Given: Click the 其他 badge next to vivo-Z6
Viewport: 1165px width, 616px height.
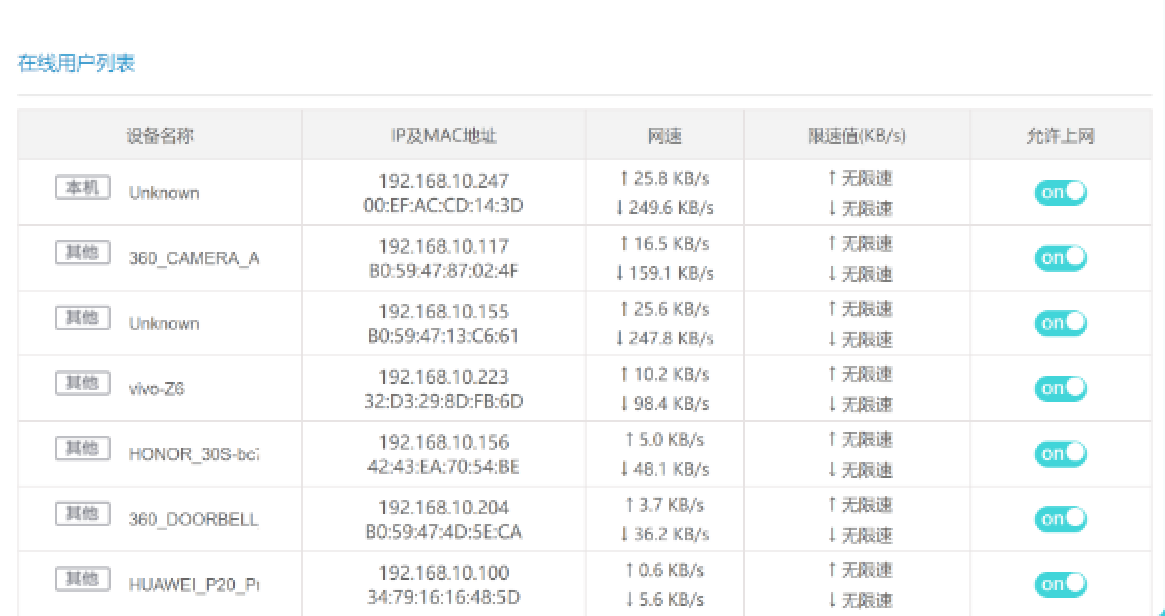Looking at the screenshot, I should 82,382.
